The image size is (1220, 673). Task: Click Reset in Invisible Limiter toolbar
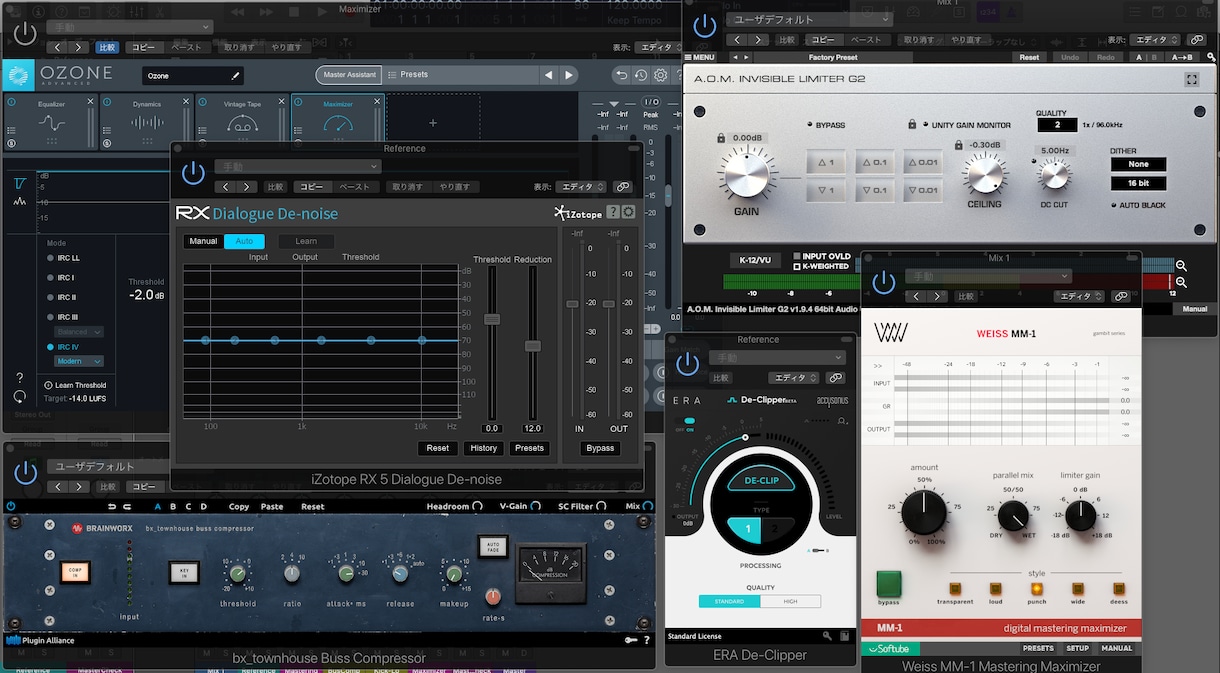click(x=1029, y=57)
